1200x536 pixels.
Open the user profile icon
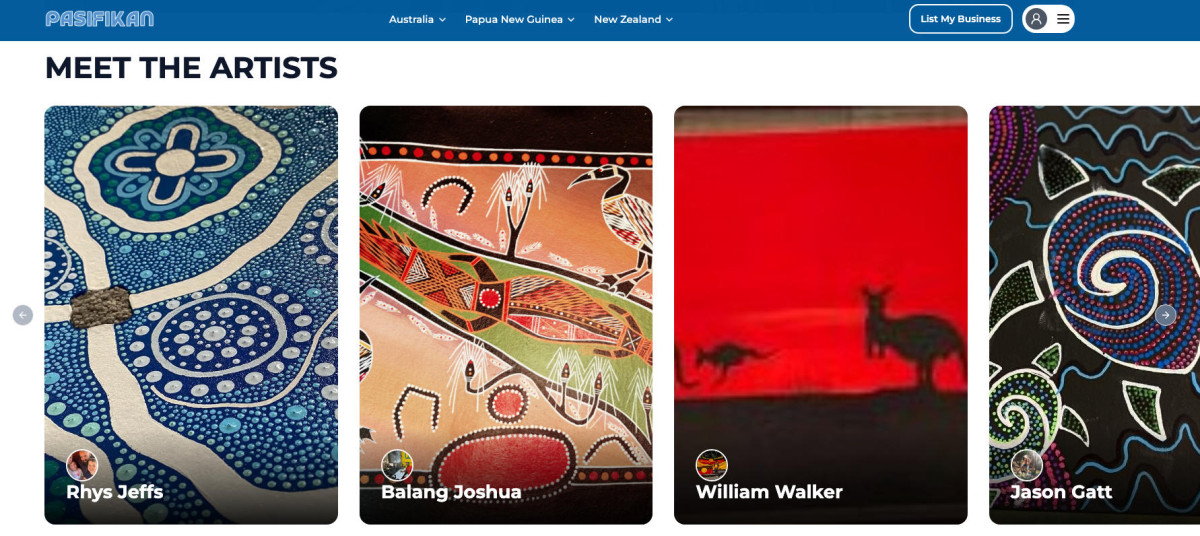click(1037, 19)
